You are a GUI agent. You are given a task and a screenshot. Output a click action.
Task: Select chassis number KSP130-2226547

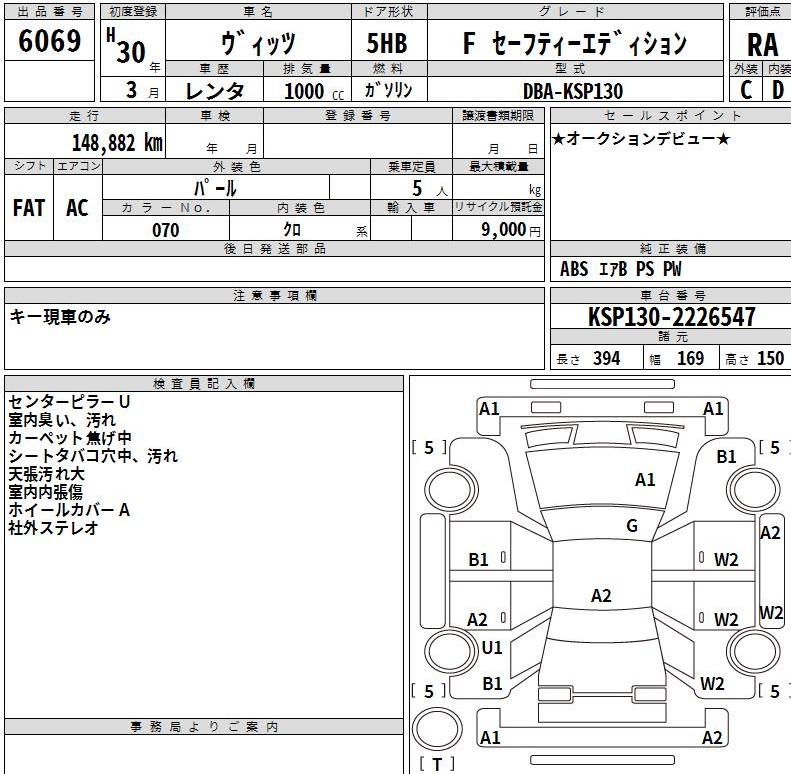coord(671,317)
